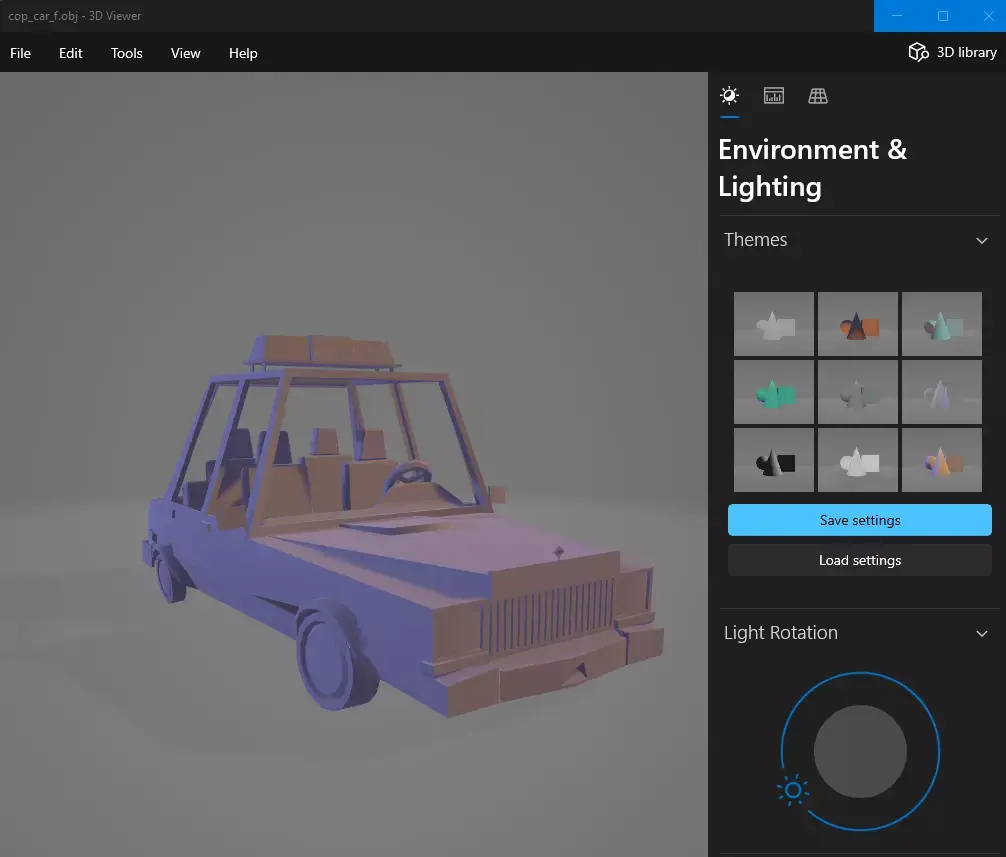
Task: Open the 3D library
Action: pyautogui.click(x=953, y=52)
